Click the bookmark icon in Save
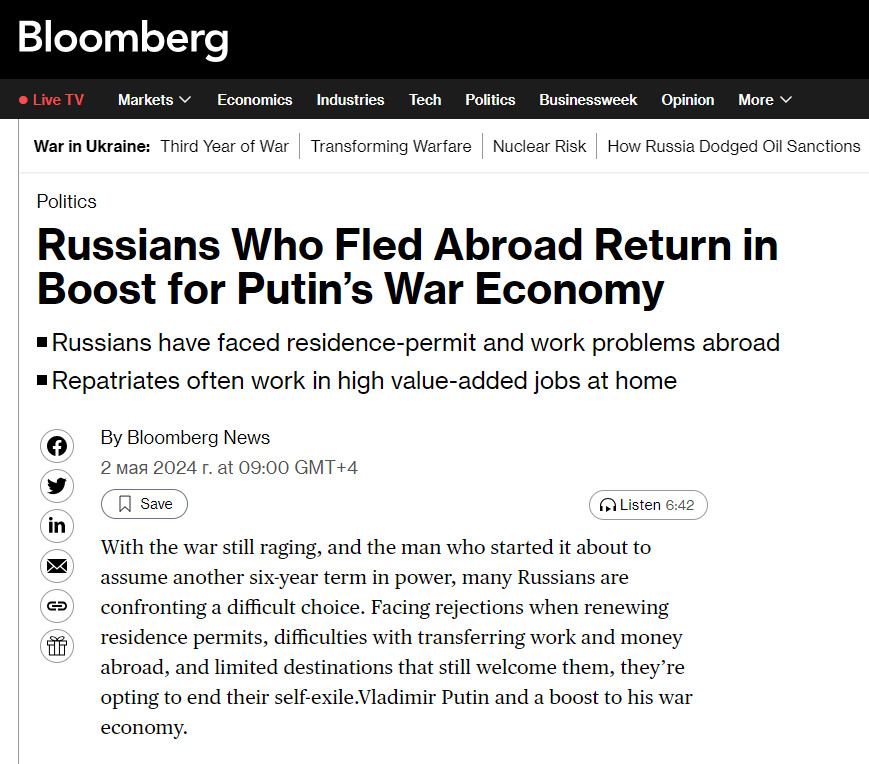 [125, 504]
